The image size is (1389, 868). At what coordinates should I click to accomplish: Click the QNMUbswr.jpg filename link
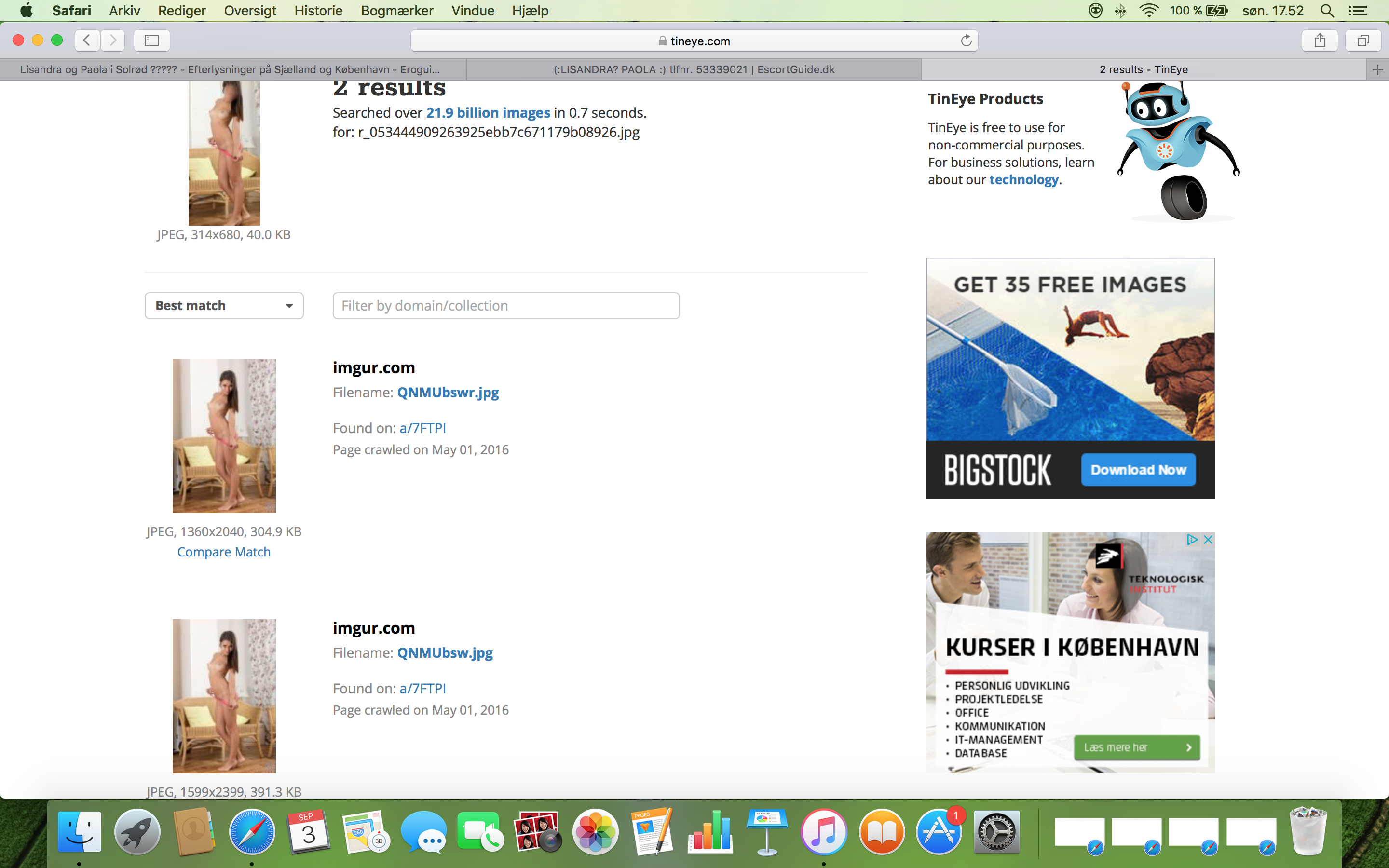click(448, 393)
